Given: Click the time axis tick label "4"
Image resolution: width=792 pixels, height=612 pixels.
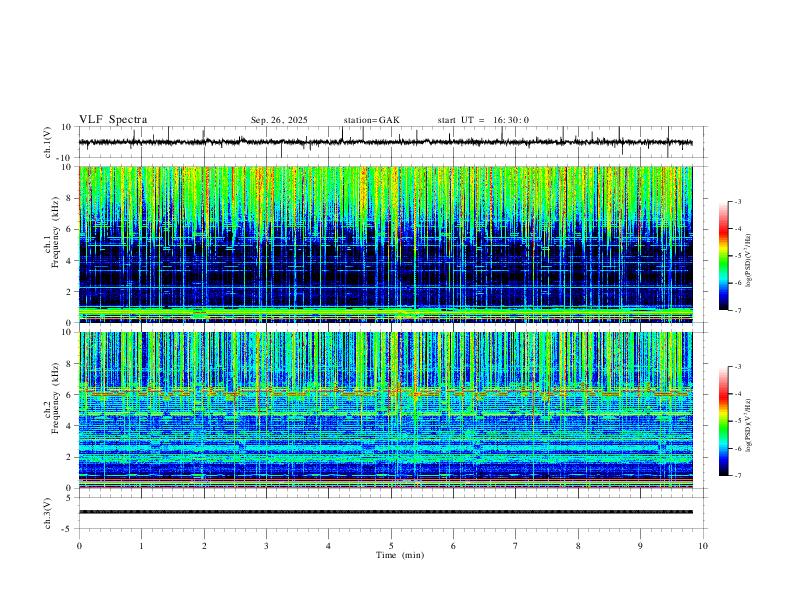Looking at the screenshot, I should tap(328, 546).
